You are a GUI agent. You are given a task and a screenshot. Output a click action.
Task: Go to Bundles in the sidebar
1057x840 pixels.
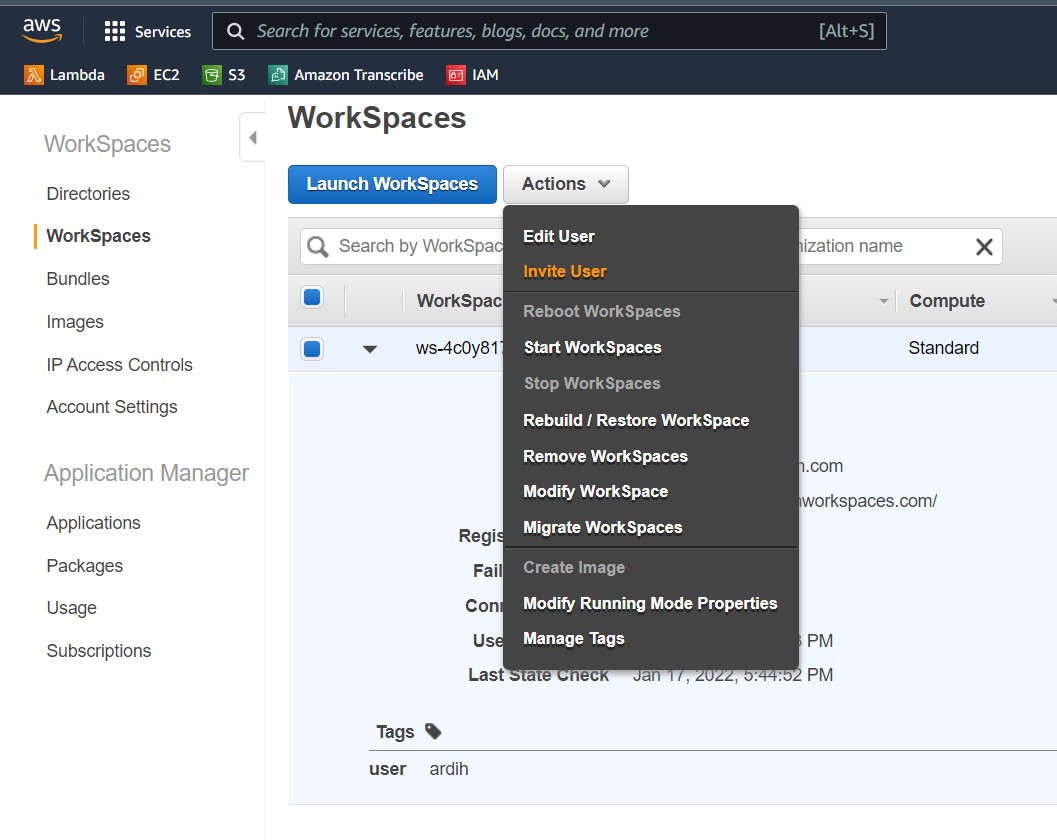[78, 278]
